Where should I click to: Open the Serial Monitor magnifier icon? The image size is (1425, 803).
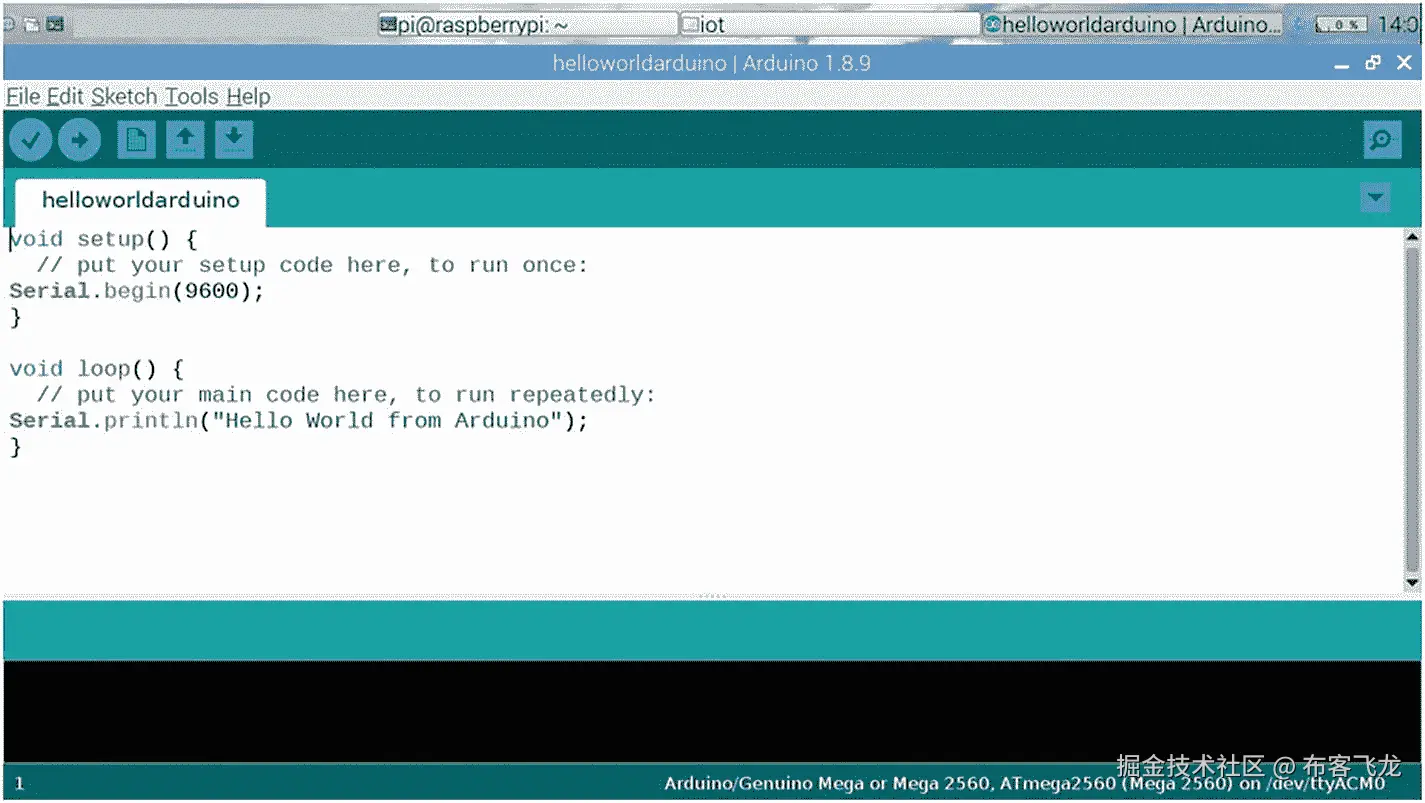pos(1382,140)
